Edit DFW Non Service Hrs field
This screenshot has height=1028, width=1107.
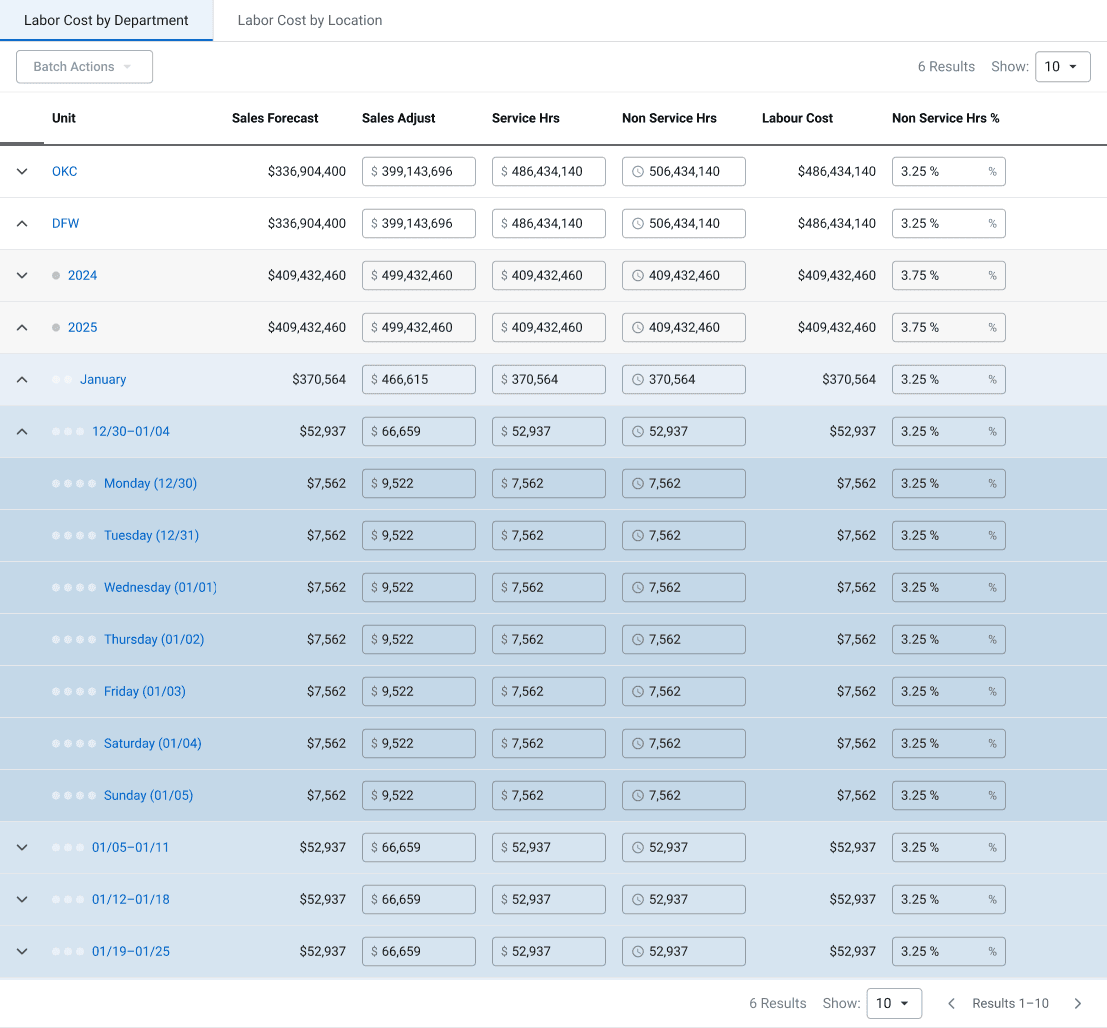[683, 224]
